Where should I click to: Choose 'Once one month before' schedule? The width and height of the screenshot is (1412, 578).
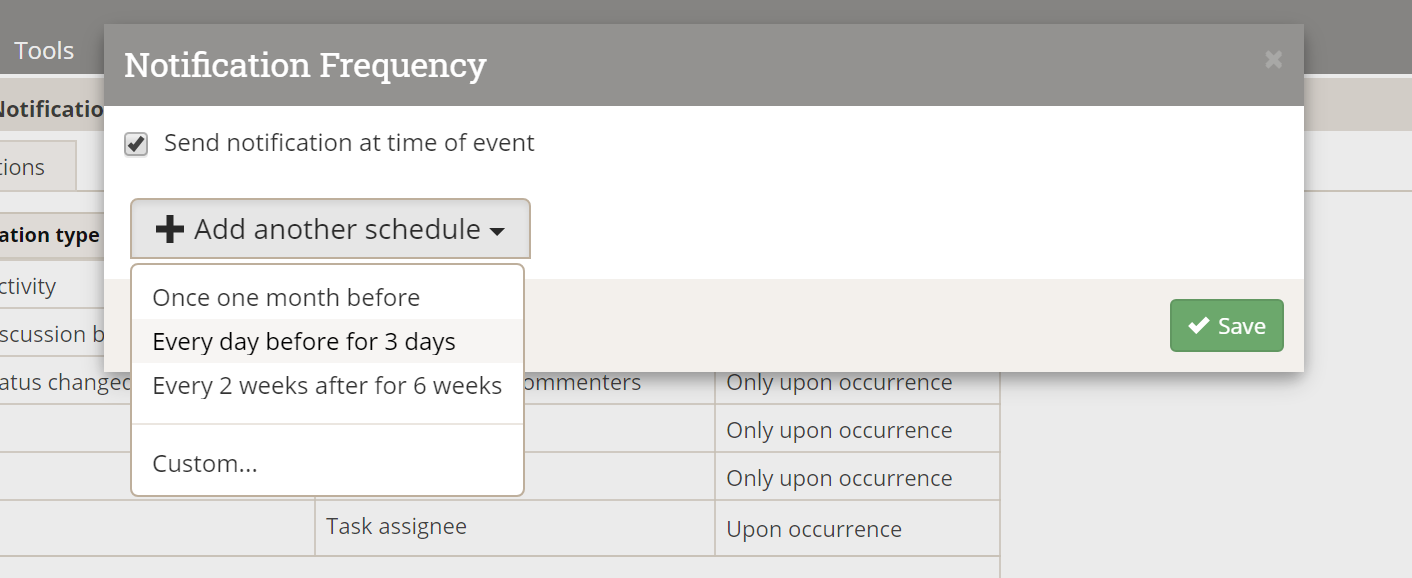(x=286, y=297)
